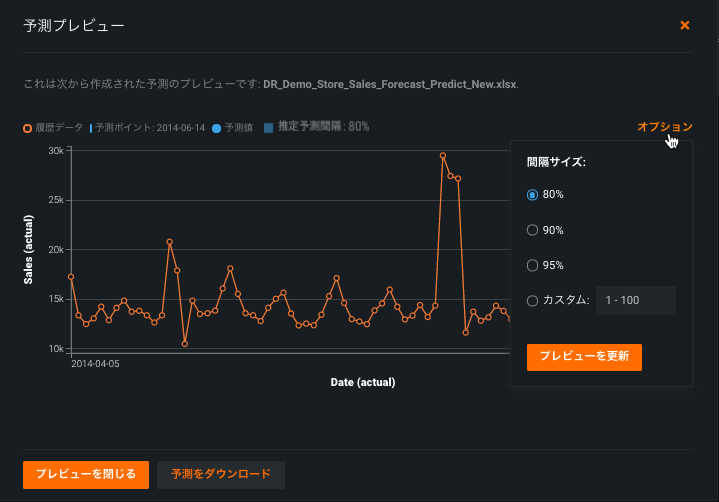Click the 推定予測間隔 legend square swatch
The width and height of the screenshot is (719, 502).
click(268, 128)
